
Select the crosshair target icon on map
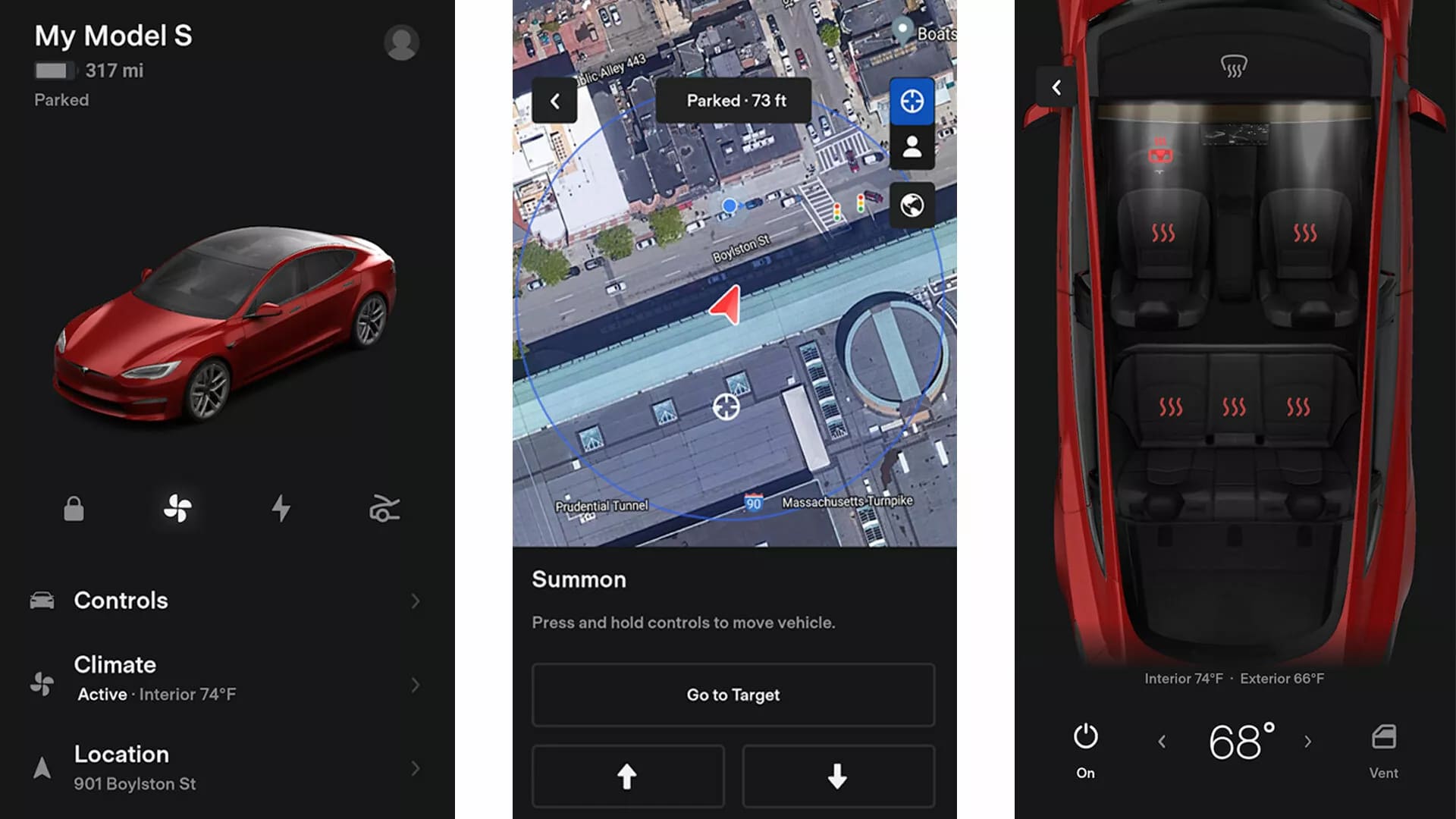(911, 99)
